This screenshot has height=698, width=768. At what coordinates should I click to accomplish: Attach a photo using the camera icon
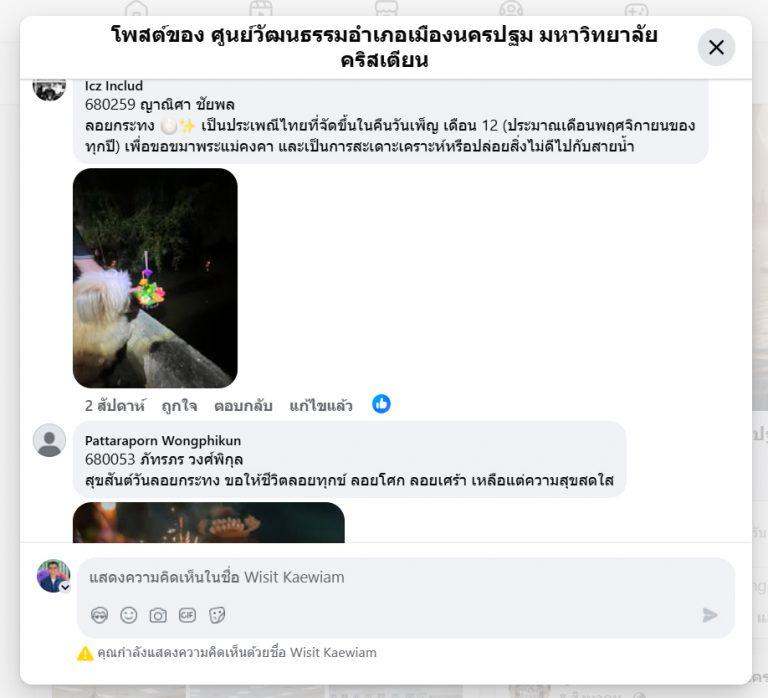158,615
